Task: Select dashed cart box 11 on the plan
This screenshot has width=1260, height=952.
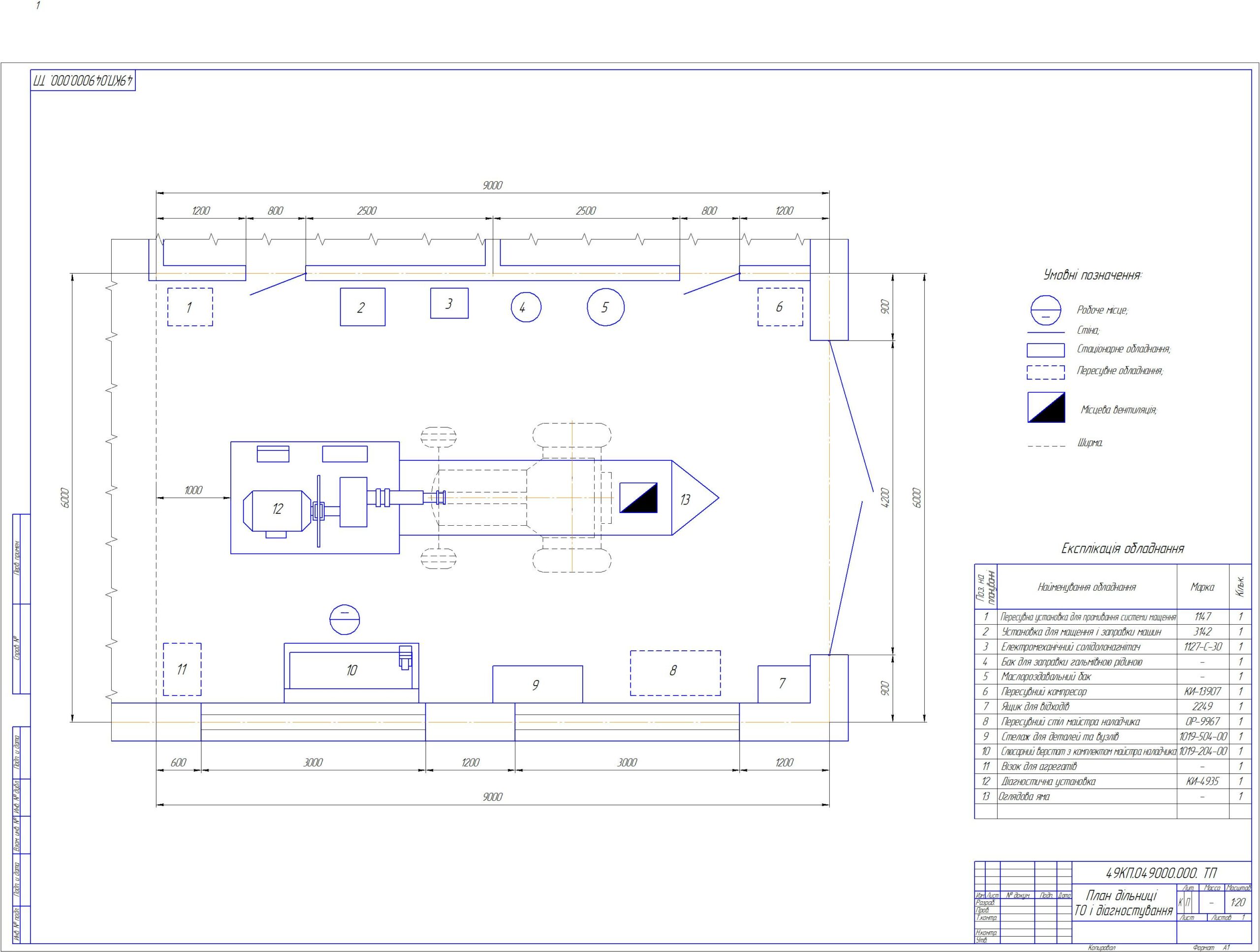Action: [x=182, y=669]
